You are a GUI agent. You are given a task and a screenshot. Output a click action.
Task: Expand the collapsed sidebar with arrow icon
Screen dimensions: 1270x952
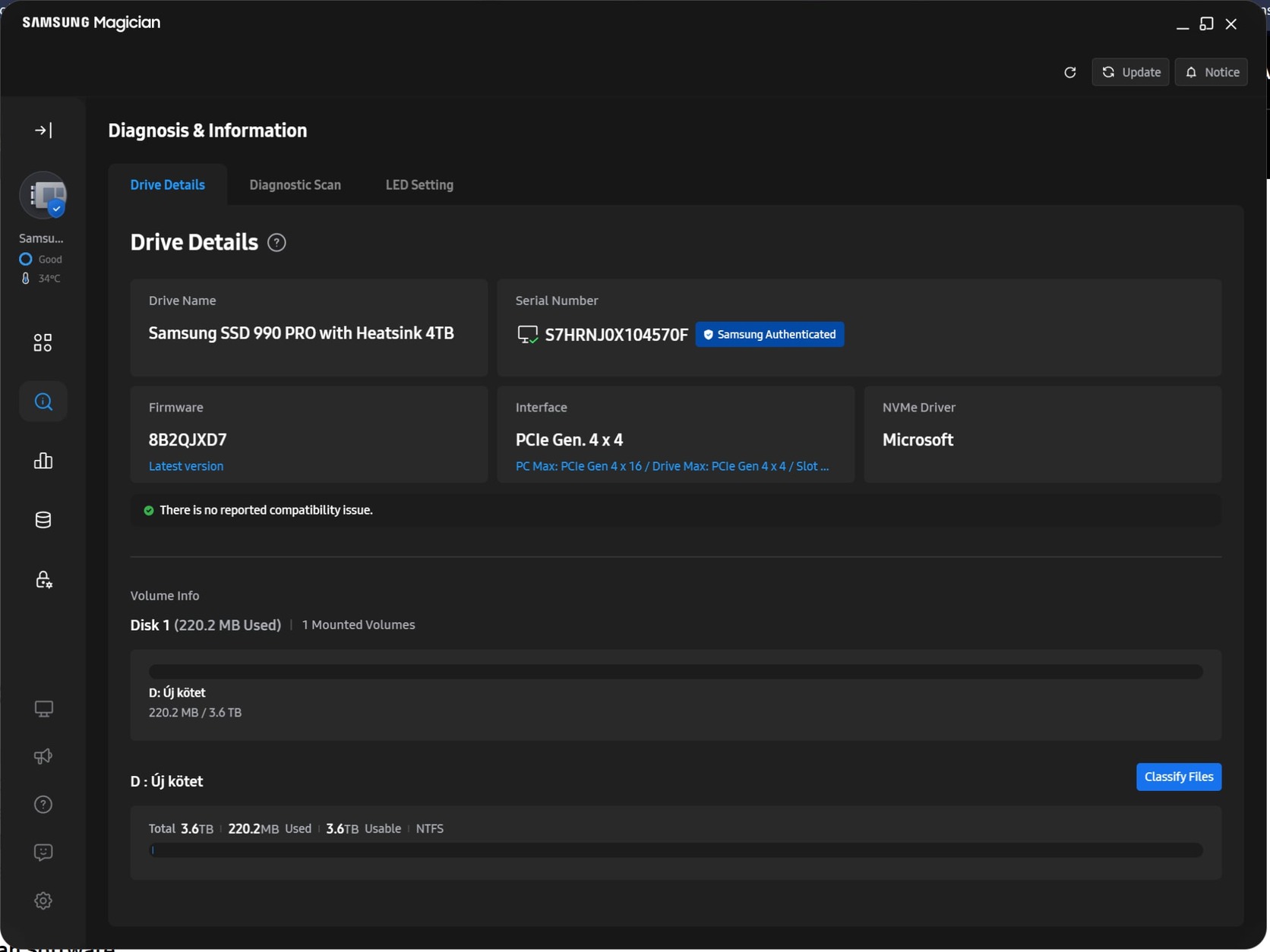click(x=43, y=131)
